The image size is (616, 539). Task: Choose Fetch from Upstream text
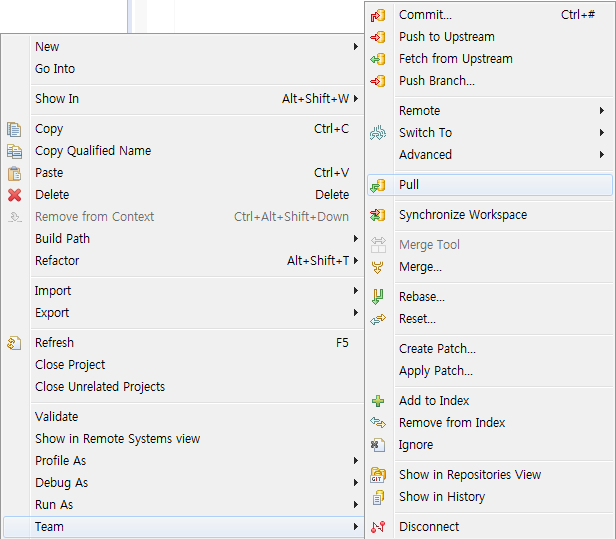[456, 59]
